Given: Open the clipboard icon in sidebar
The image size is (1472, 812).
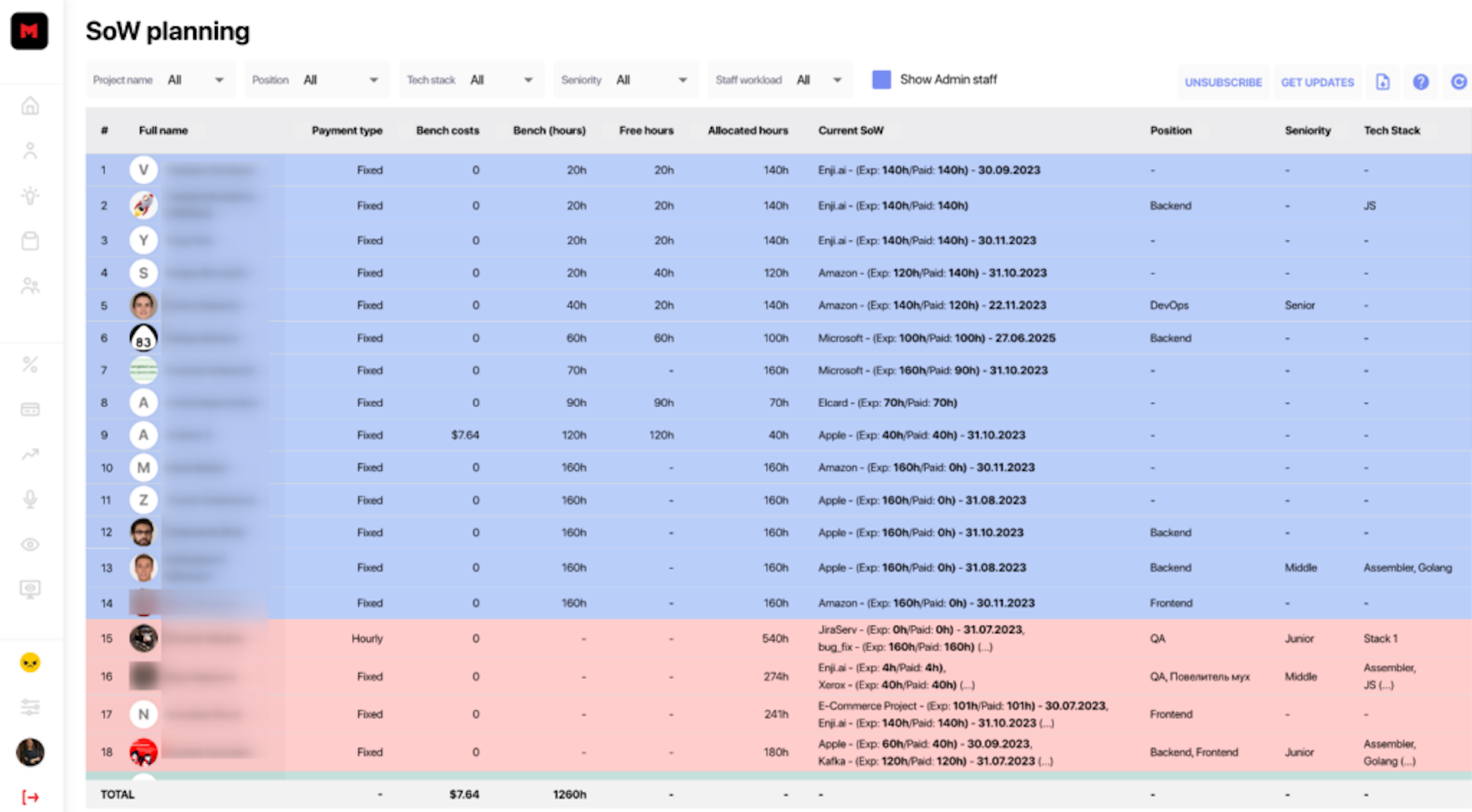Looking at the screenshot, I should click(x=30, y=241).
